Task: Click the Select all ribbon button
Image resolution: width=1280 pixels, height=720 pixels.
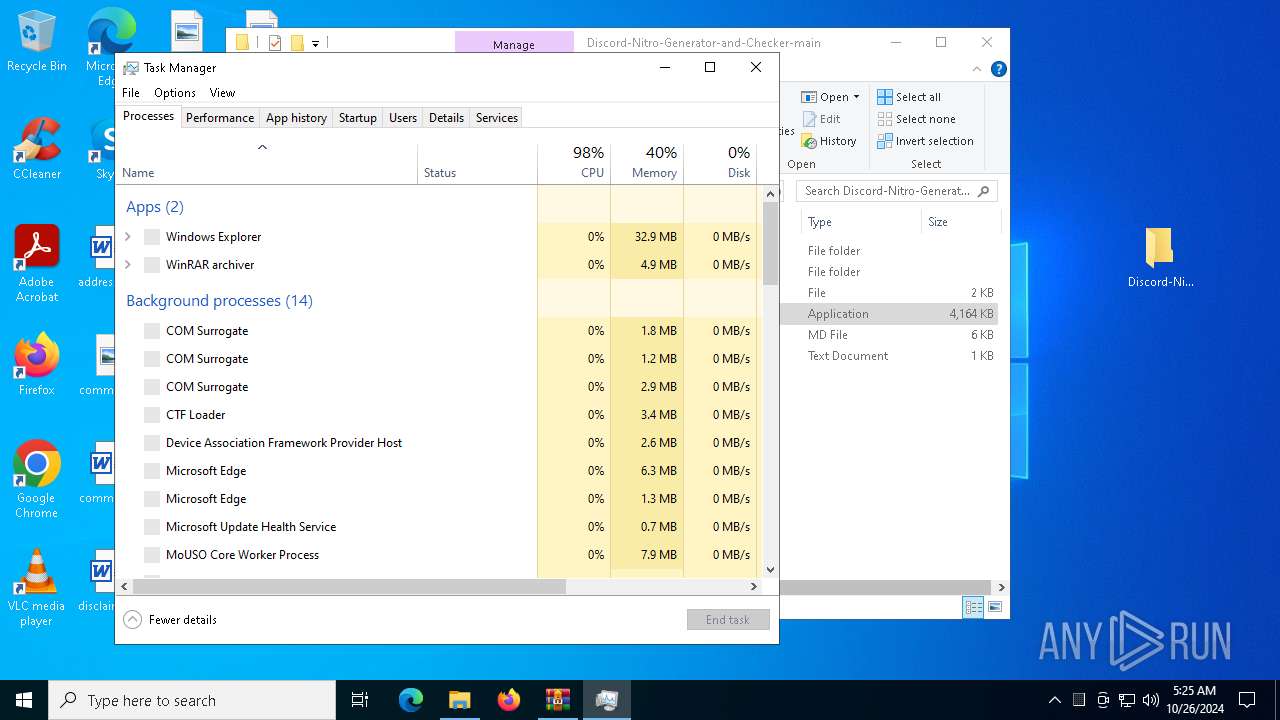Action: (x=909, y=97)
